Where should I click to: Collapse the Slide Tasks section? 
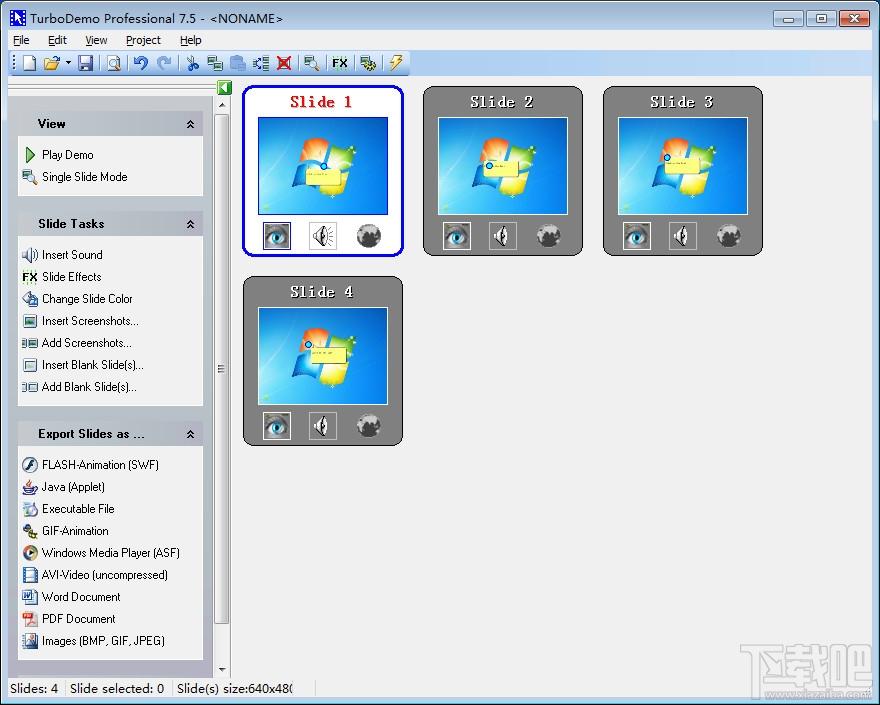190,224
